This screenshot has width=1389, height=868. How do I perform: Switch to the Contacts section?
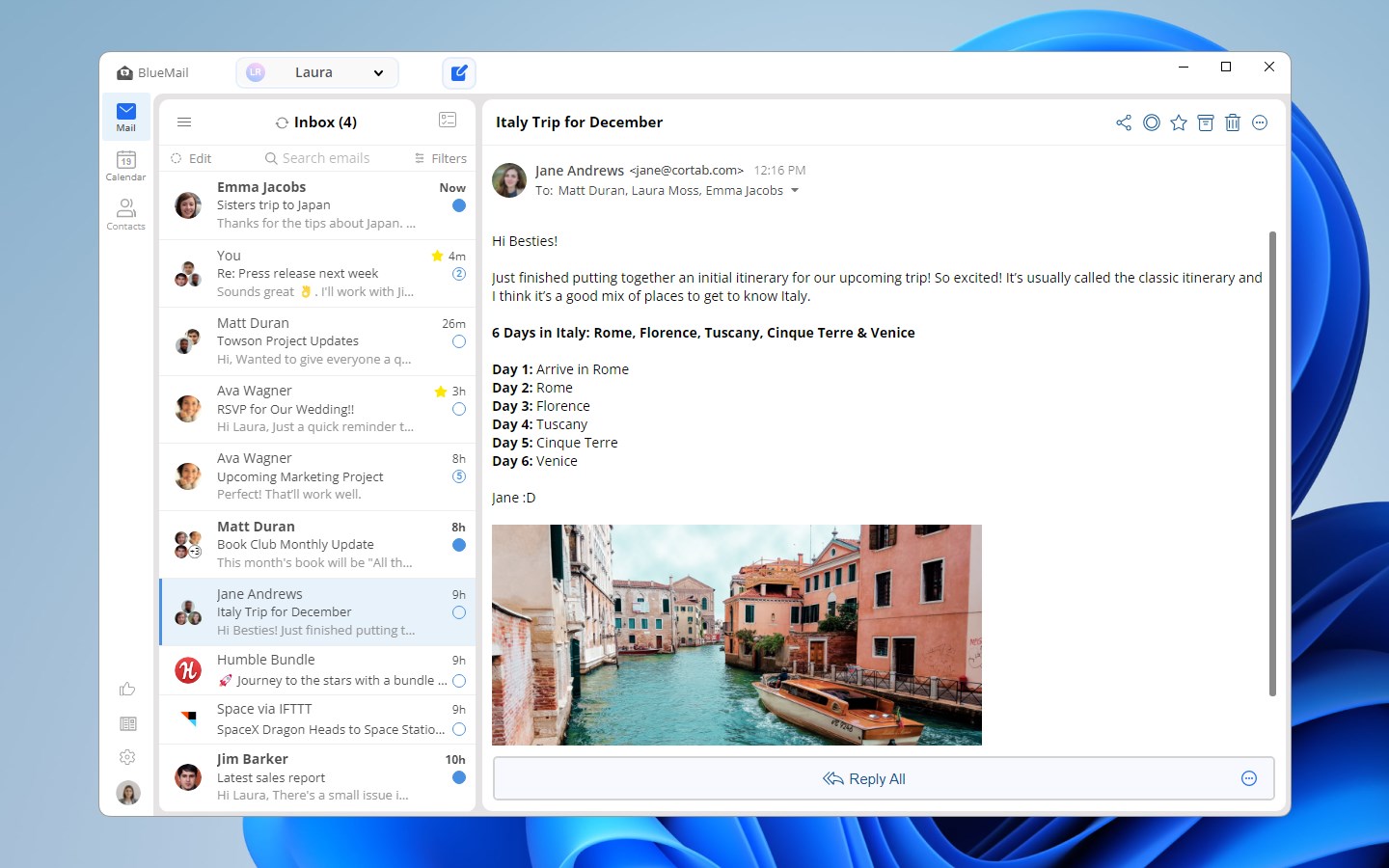tap(125, 214)
